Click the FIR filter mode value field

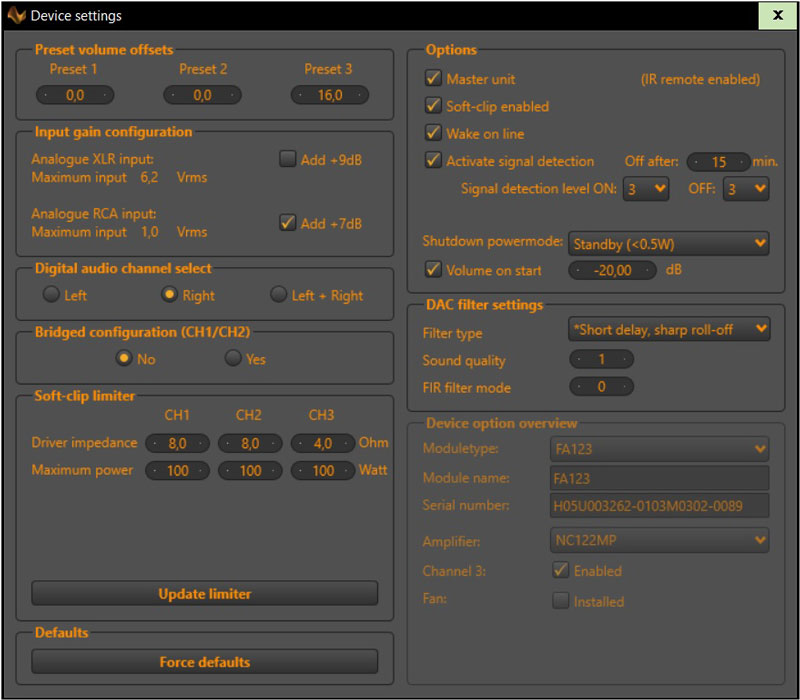click(x=602, y=386)
